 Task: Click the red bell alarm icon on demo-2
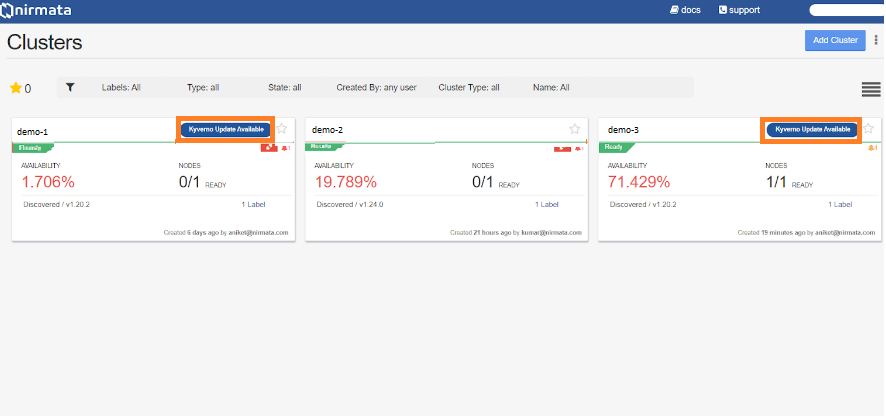point(579,149)
